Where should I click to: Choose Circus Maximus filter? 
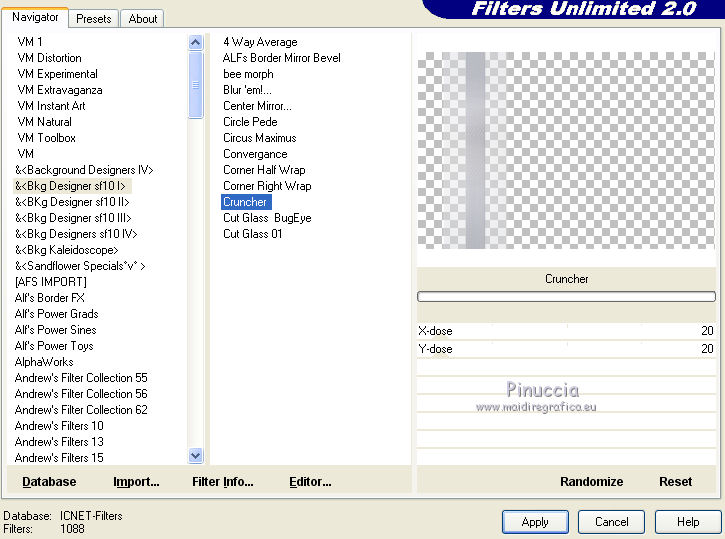coord(259,138)
